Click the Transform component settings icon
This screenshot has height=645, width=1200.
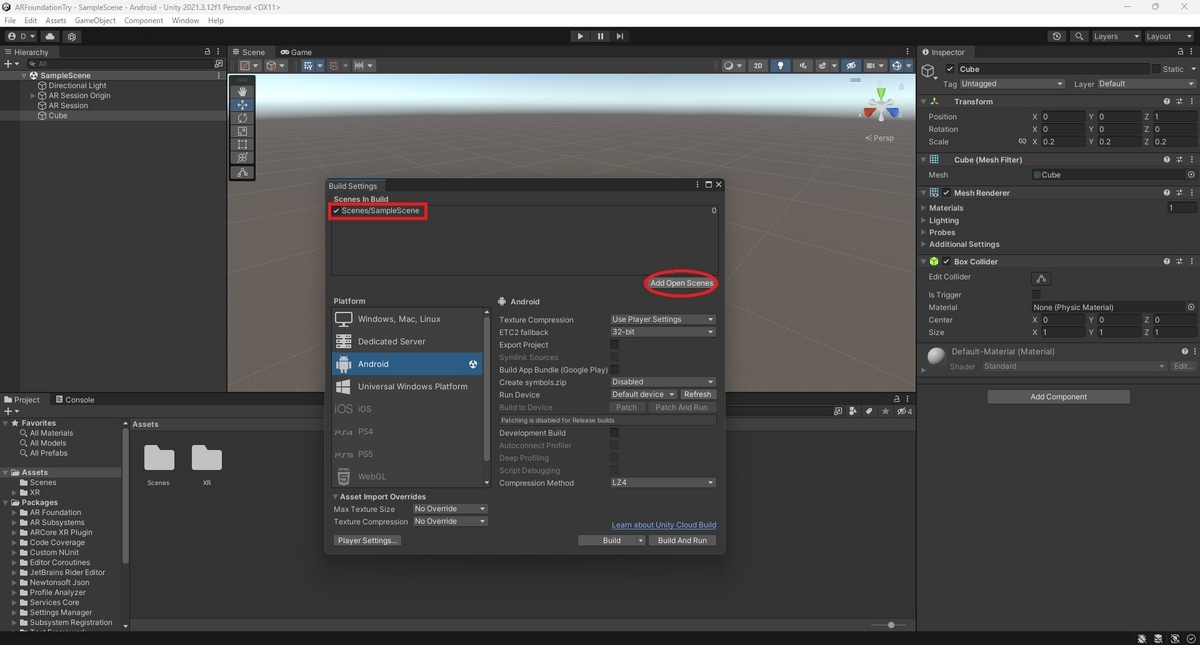[x=1178, y=101]
